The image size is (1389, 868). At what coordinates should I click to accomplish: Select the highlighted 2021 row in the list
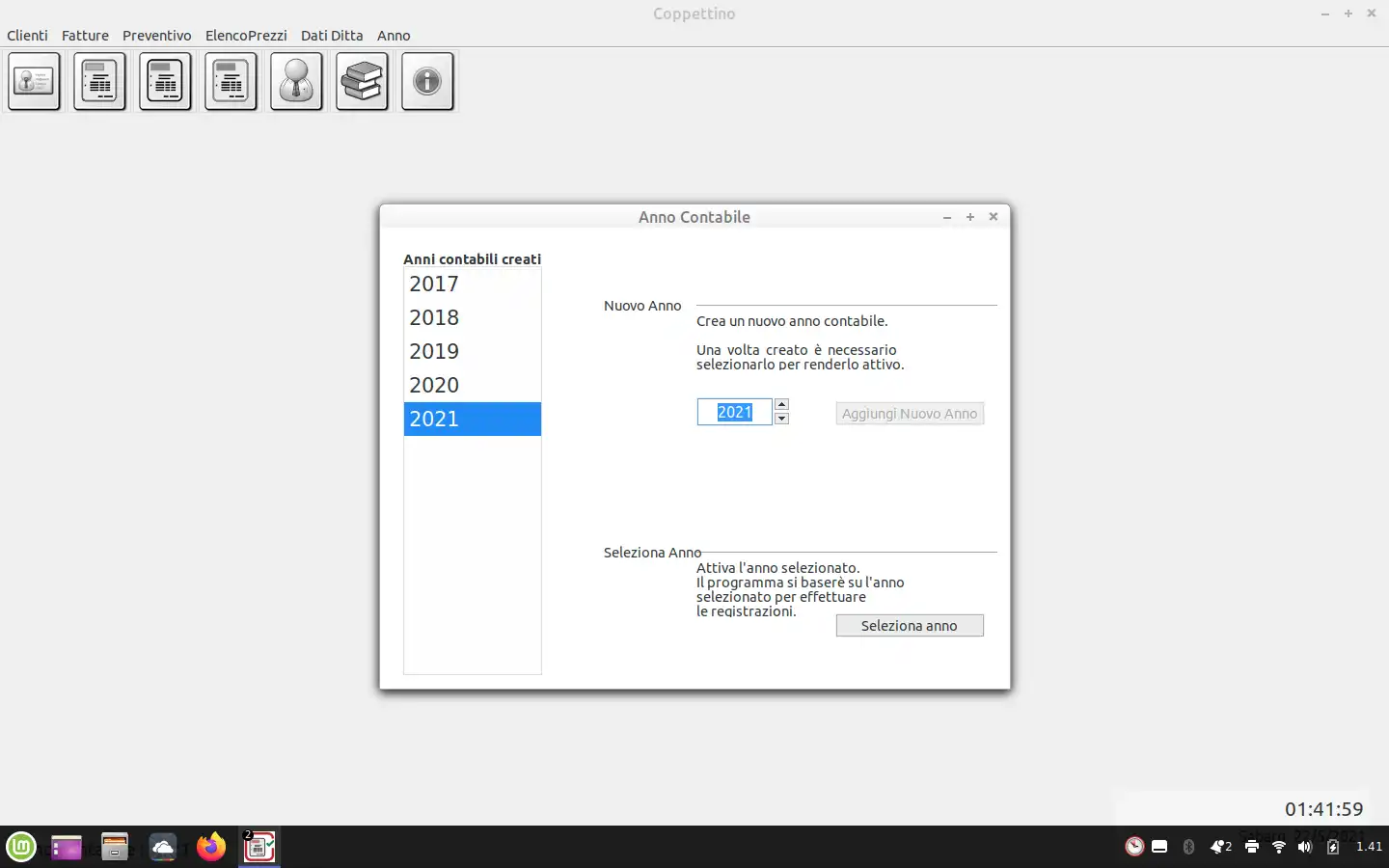point(473,419)
